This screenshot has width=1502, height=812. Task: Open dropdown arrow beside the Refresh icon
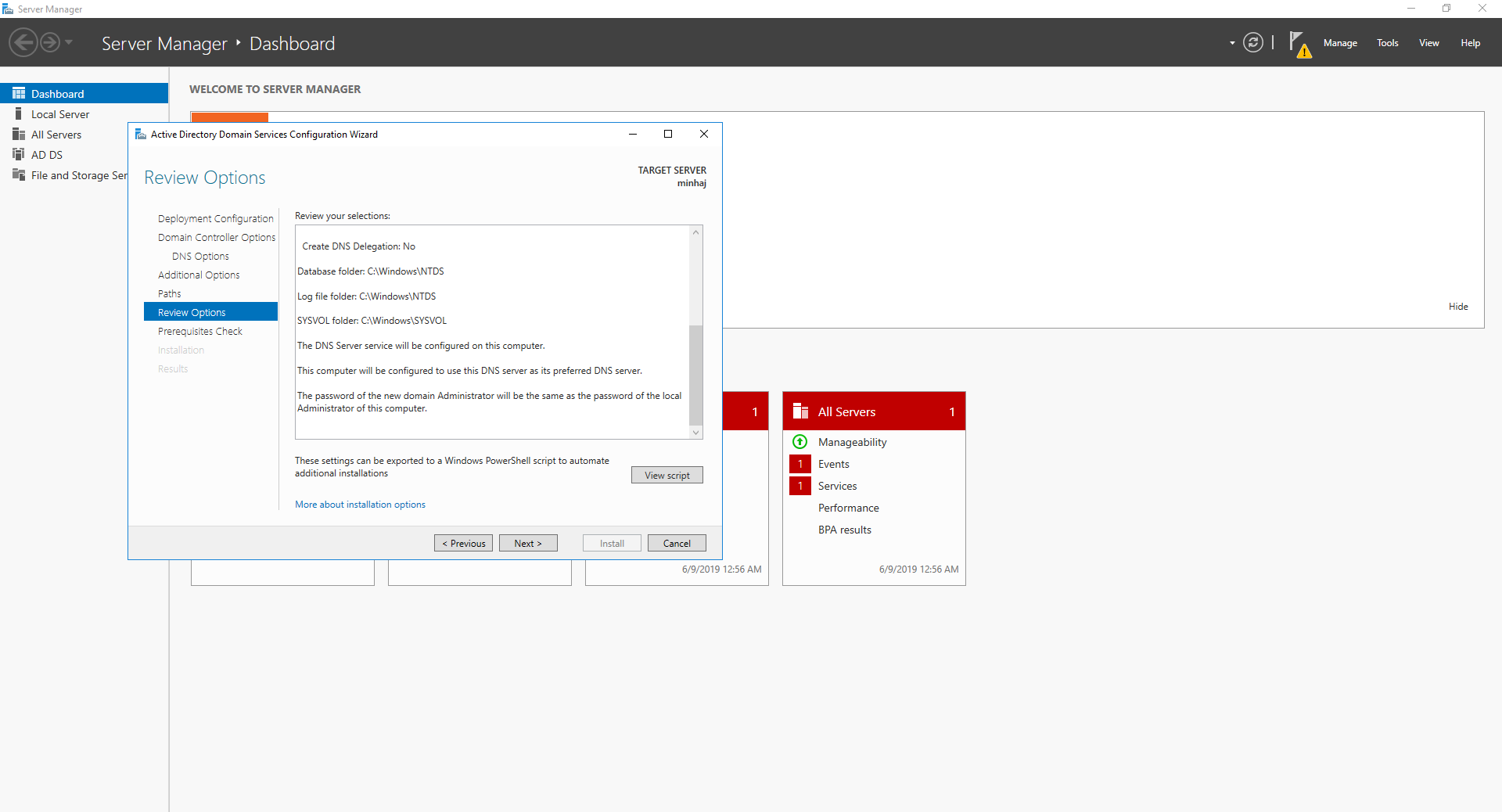click(1232, 43)
